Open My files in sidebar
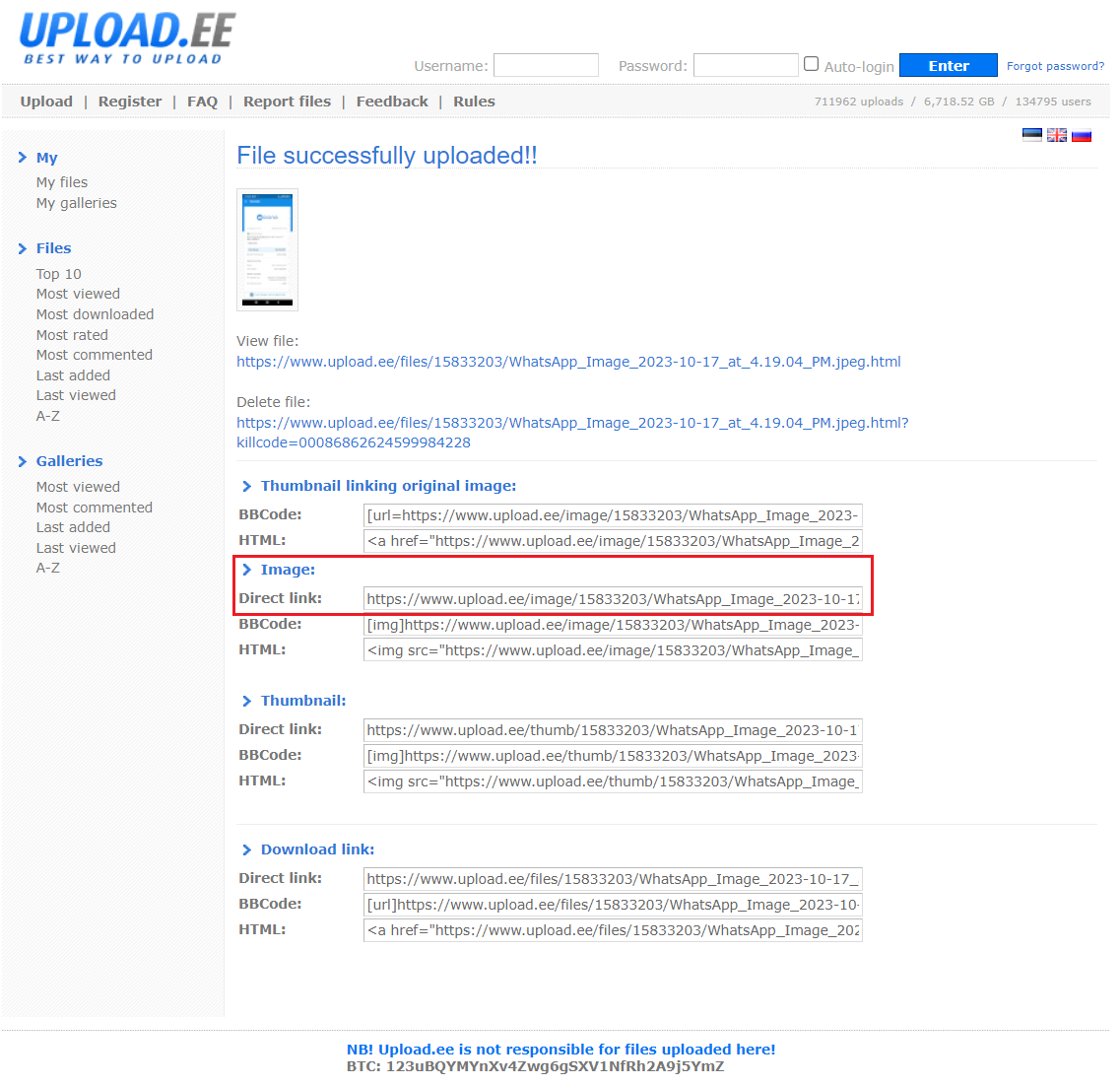 click(62, 182)
